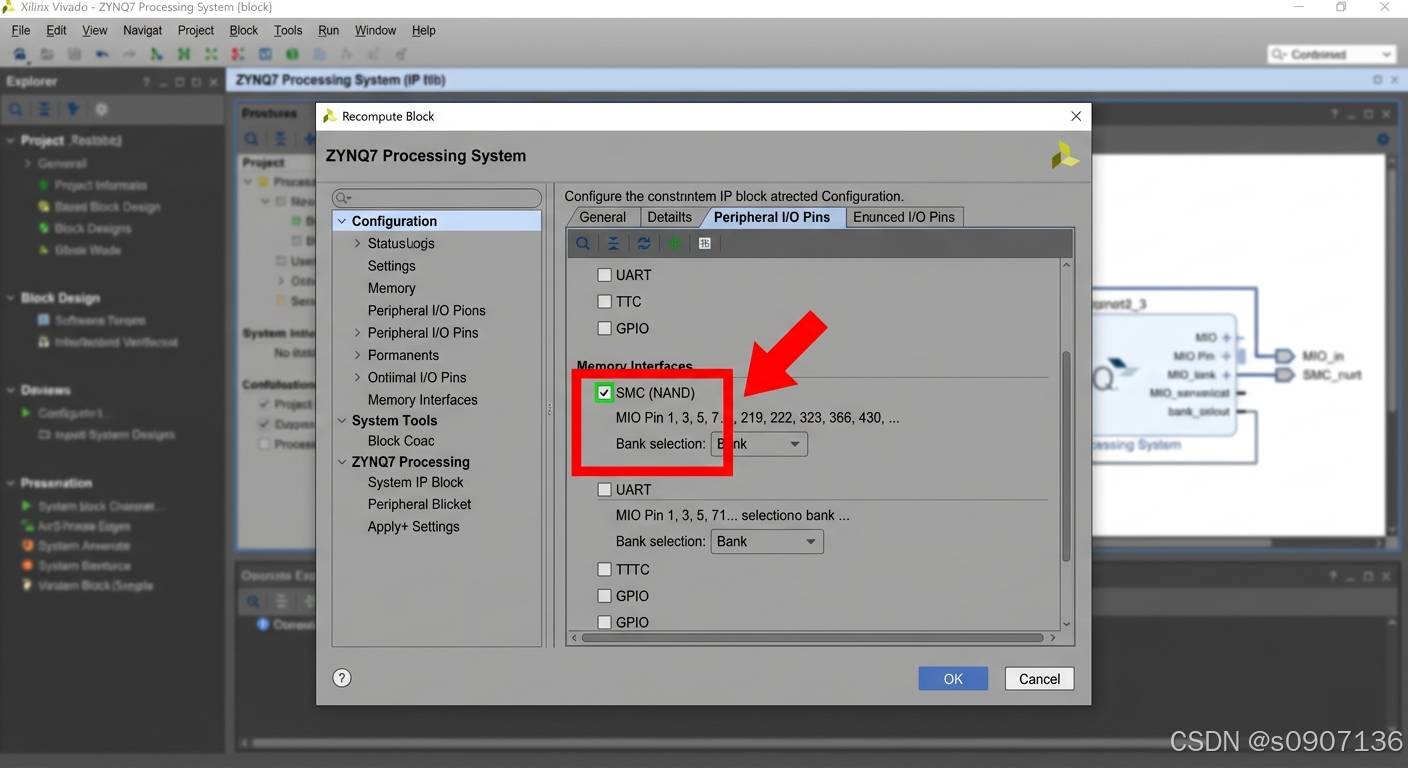Click the green chip icon in the dialog toolbar
Viewport: 1408px width, 768px height.
(x=674, y=243)
